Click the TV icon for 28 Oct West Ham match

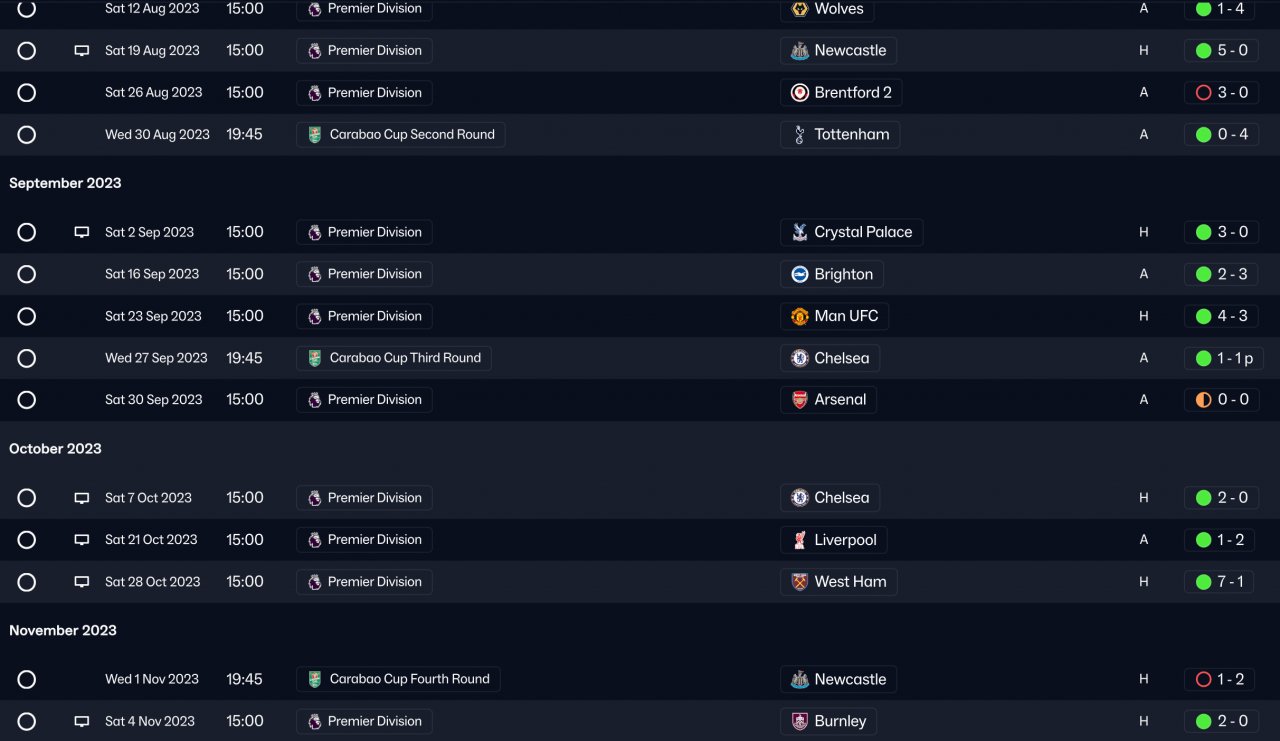pos(82,582)
